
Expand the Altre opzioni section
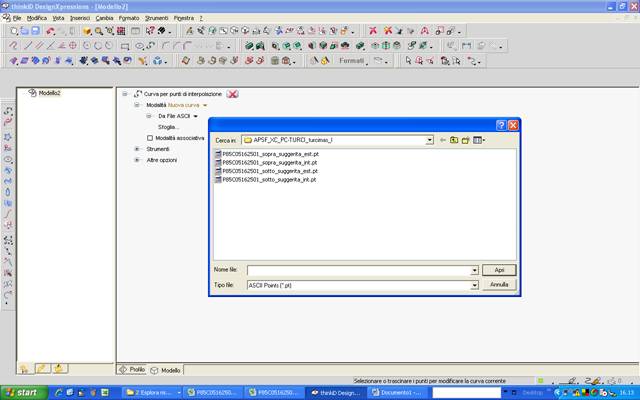[137, 160]
